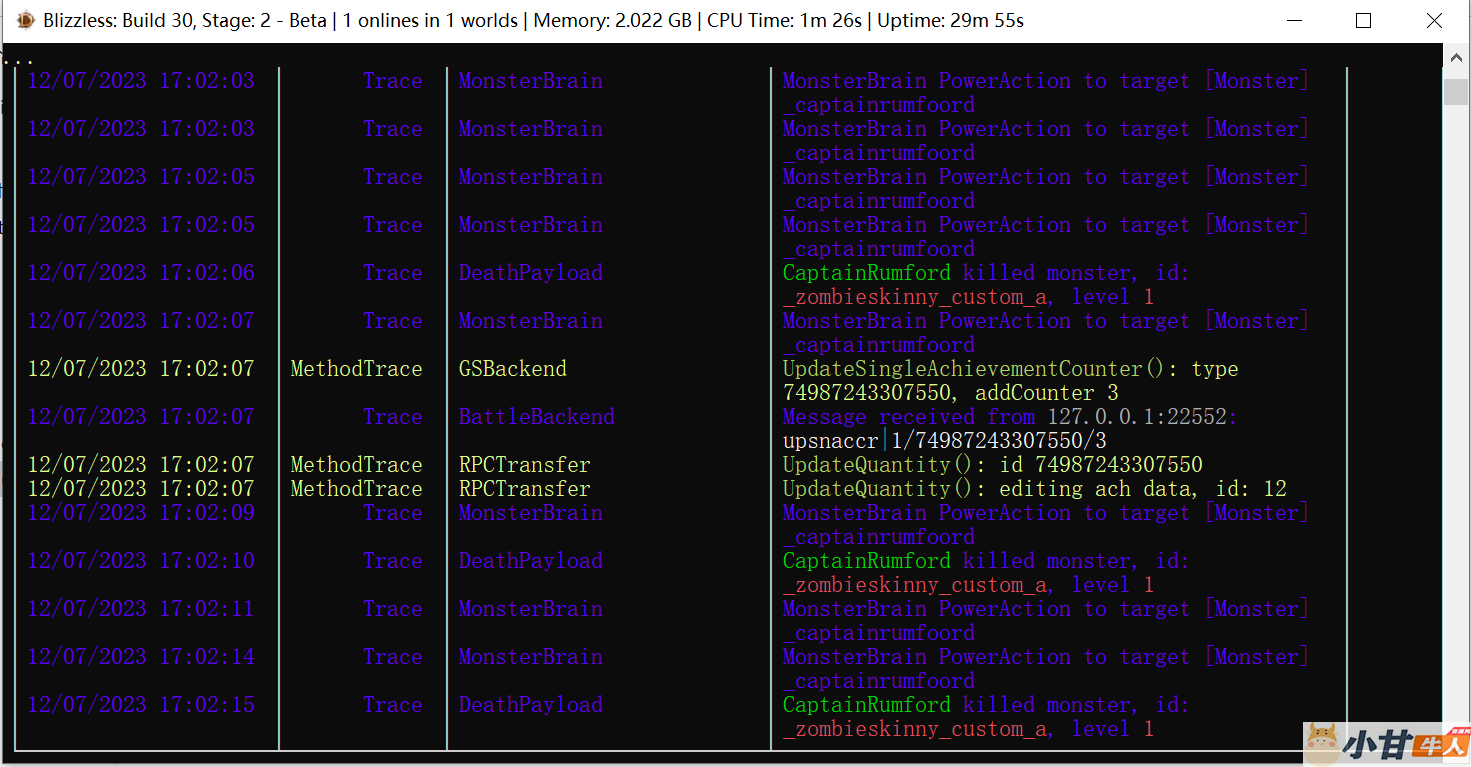Click Trace in the 17:02:14 row
This screenshot has height=767, width=1471.
[x=392, y=656]
